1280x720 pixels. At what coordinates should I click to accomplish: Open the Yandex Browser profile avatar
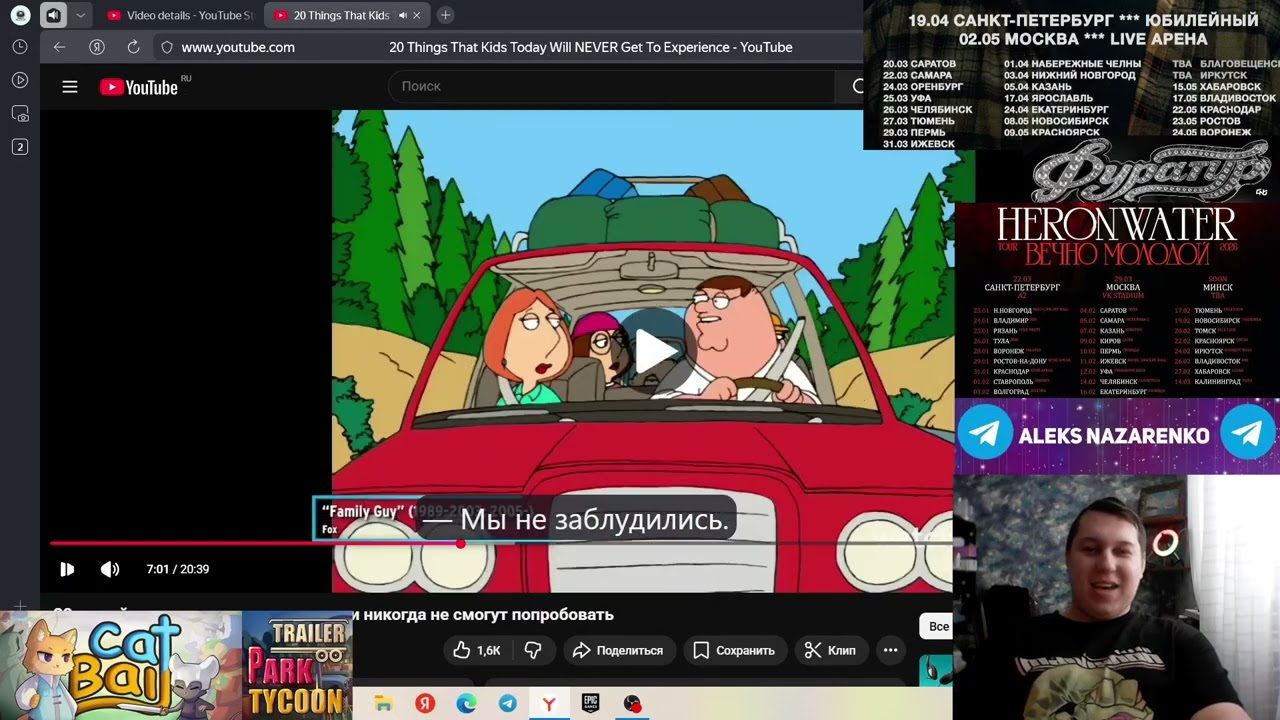coord(20,15)
